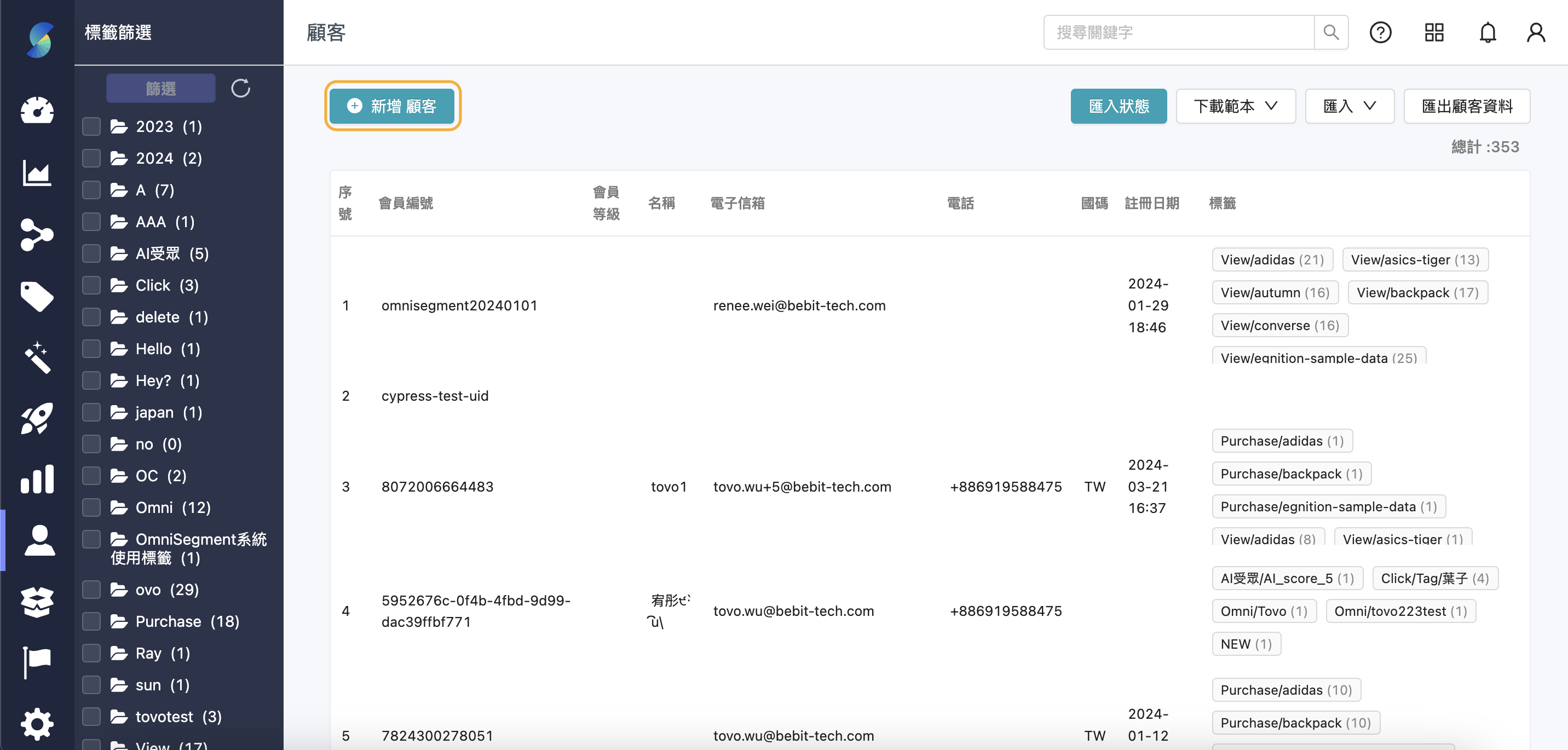This screenshot has height=750, width=1568.
Task: Open the 匯入 dropdown
Action: pyautogui.click(x=1350, y=106)
